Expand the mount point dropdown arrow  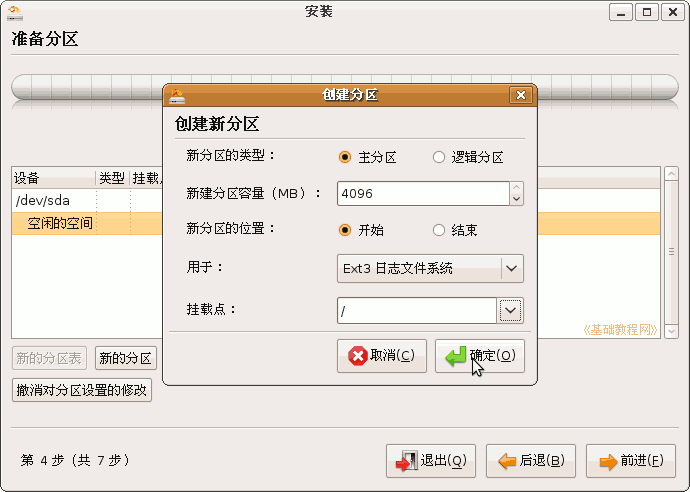[510, 311]
